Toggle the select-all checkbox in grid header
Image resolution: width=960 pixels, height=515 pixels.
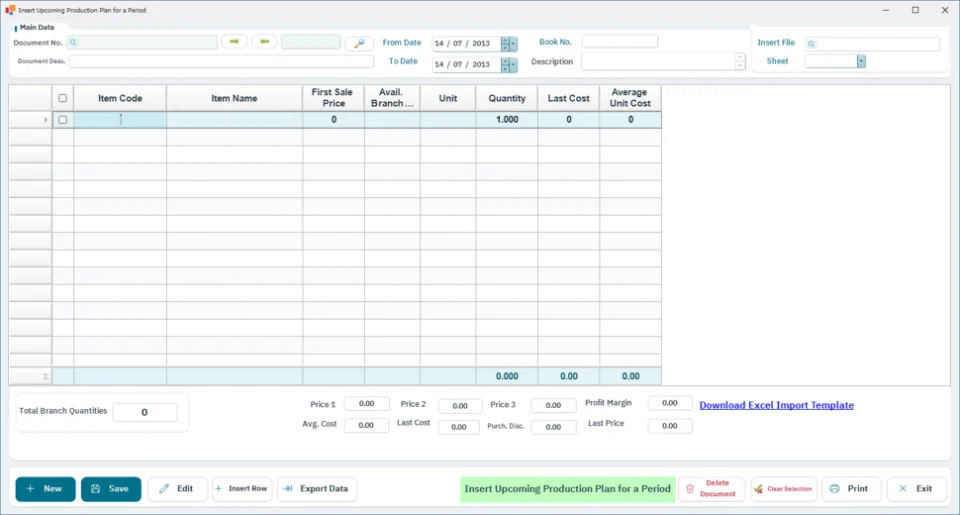click(62, 98)
